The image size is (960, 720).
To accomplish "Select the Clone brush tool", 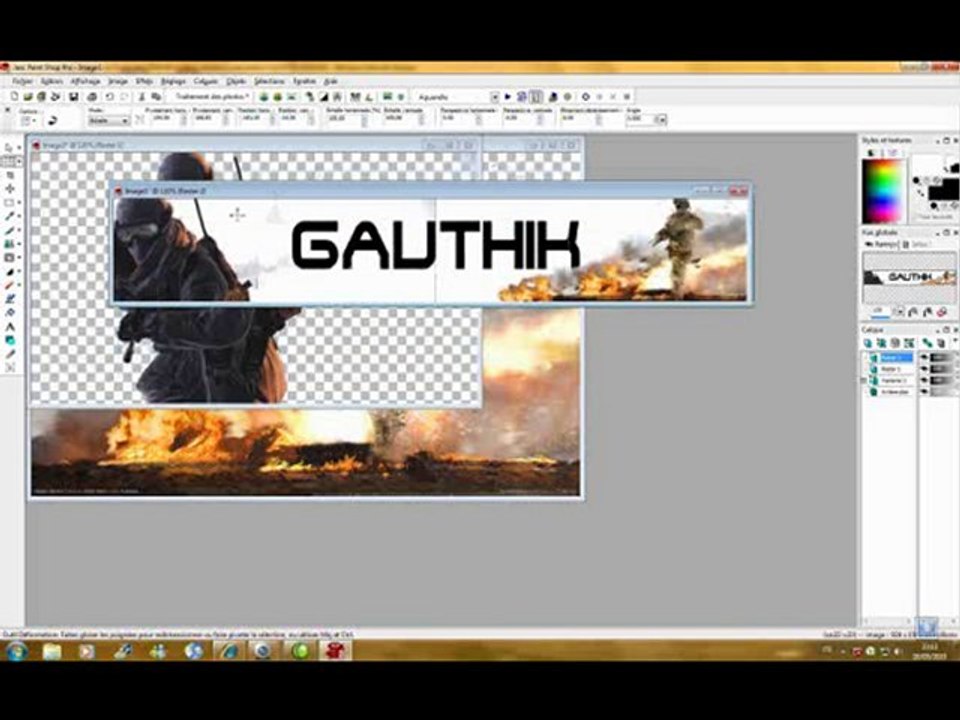I will [9, 244].
